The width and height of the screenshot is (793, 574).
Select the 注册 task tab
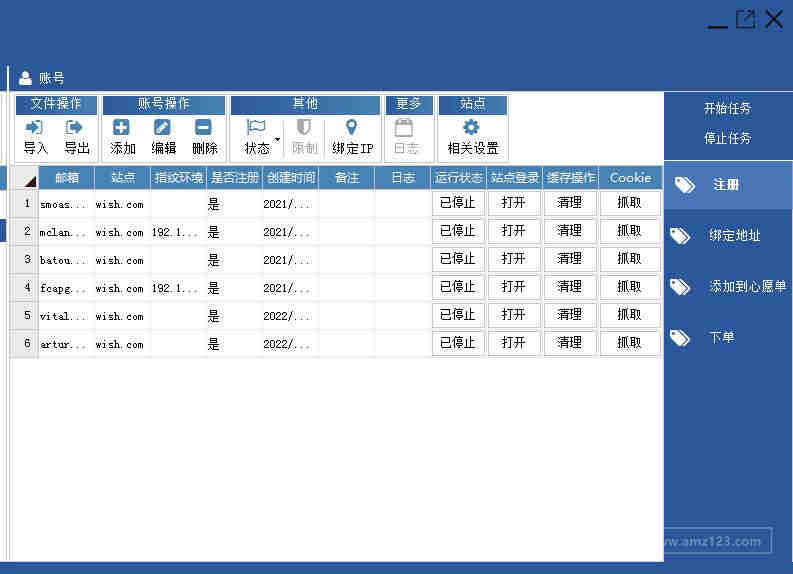tap(728, 185)
